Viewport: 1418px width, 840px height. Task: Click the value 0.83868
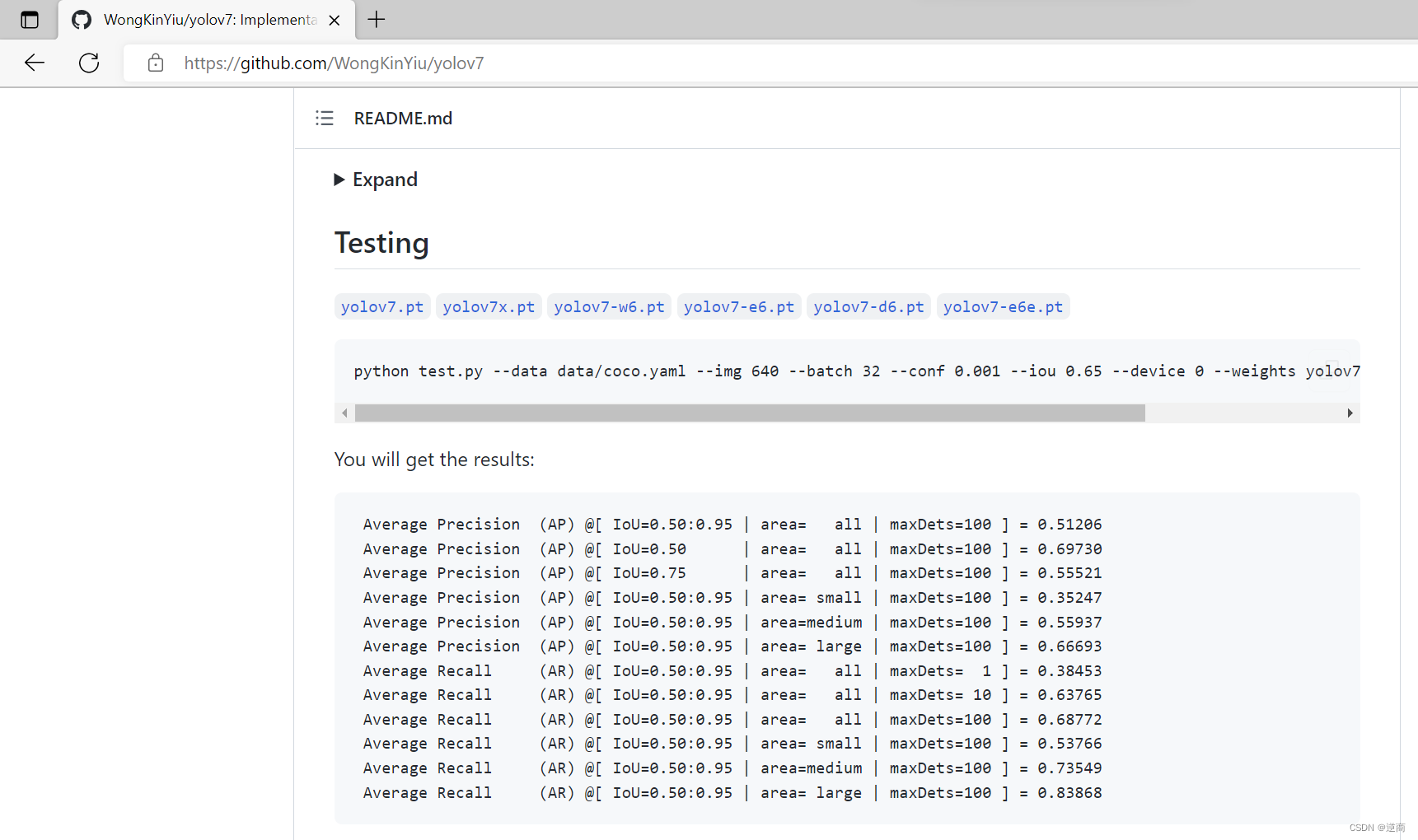click(x=1069, y=793)
